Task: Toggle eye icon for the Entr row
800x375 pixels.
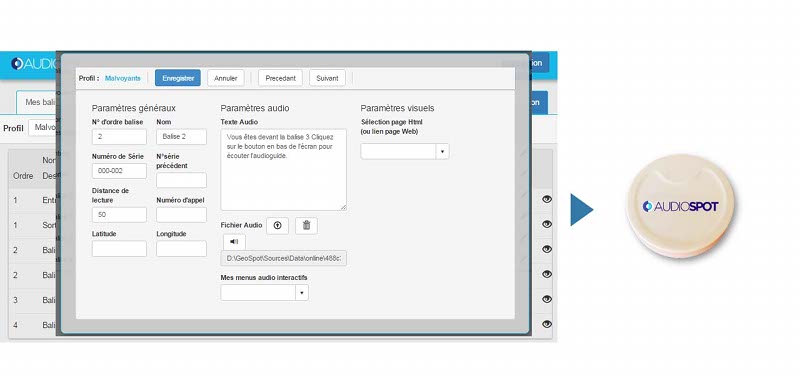Action: (x=547, y=199)
